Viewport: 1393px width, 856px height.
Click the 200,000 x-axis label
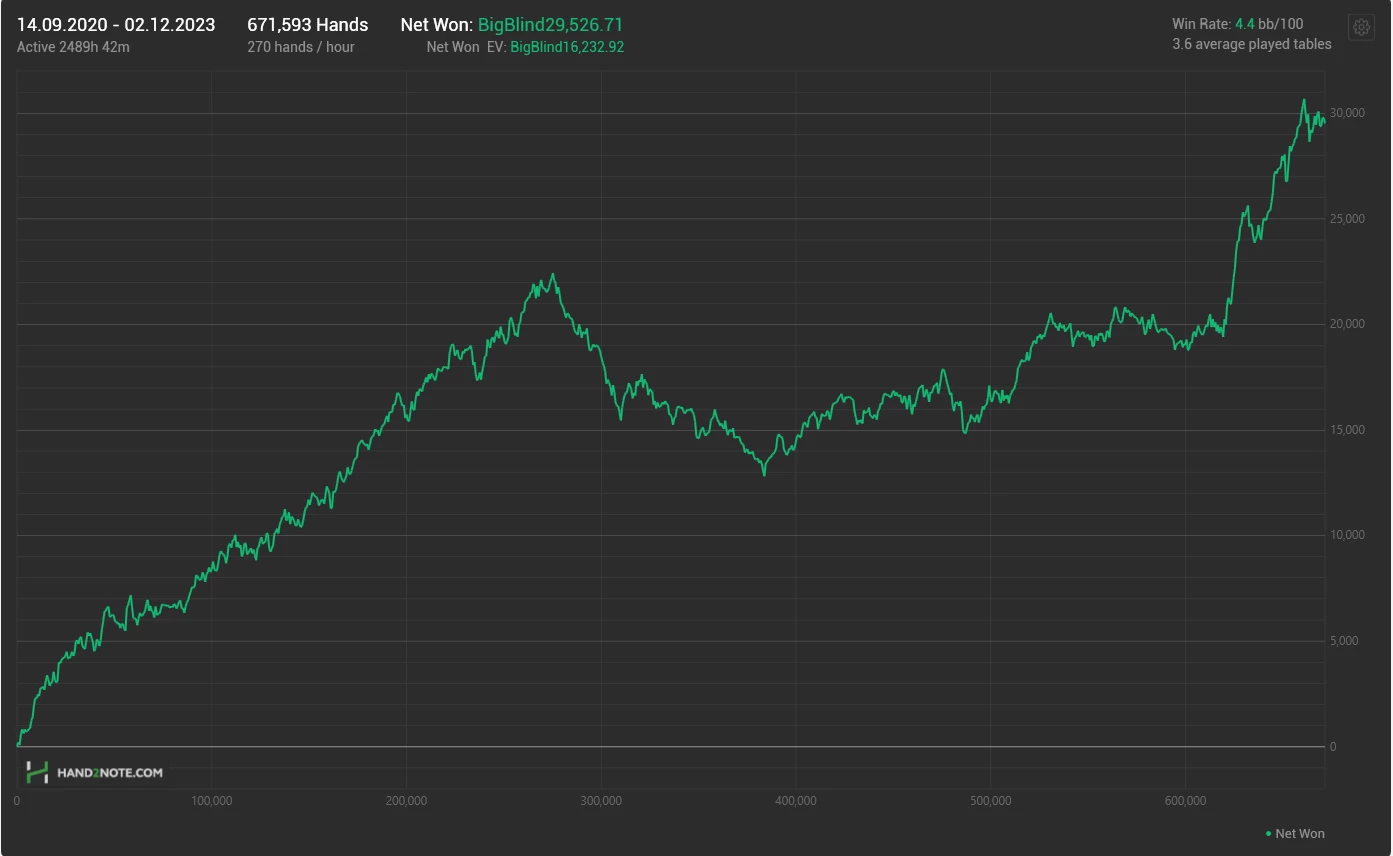point(406,801)
